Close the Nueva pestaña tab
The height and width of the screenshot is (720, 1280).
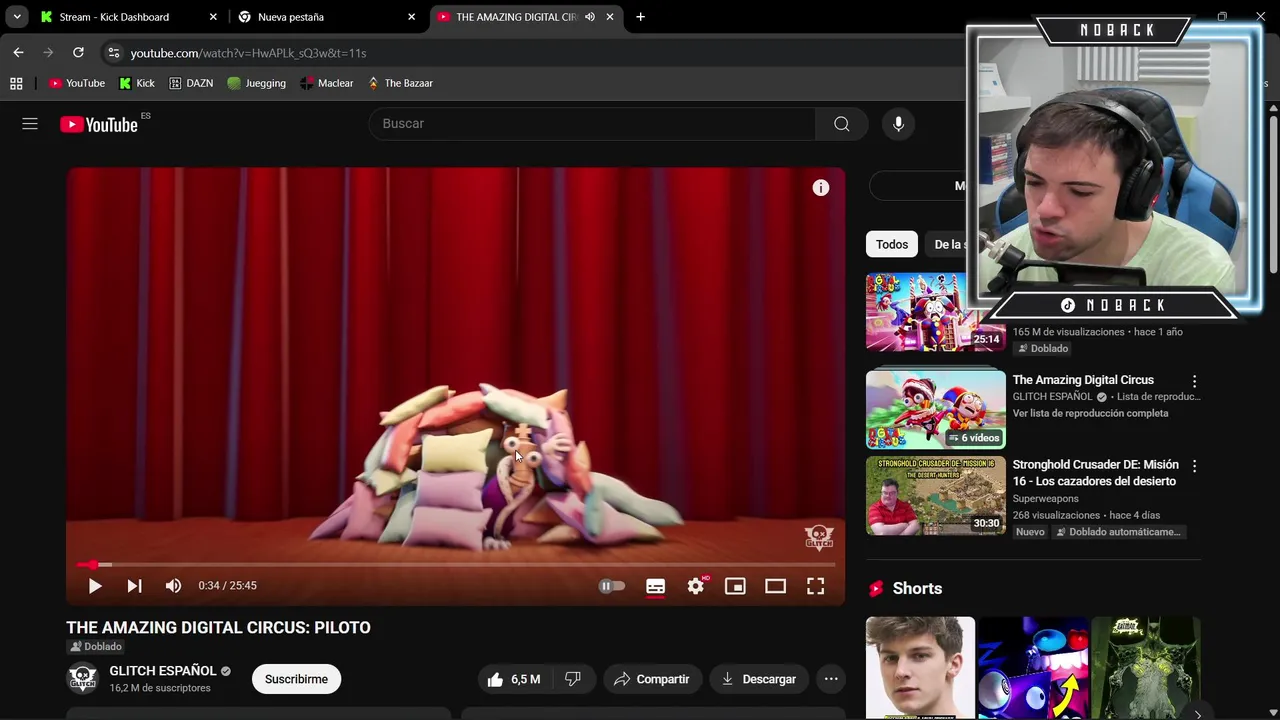411,17
